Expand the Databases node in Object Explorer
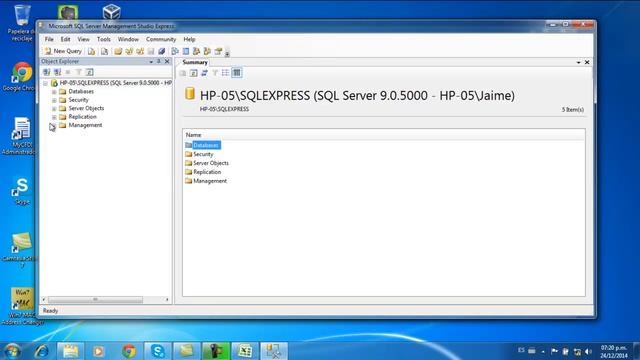This screenshot has width=640, height=360. (x=54, y=92)
